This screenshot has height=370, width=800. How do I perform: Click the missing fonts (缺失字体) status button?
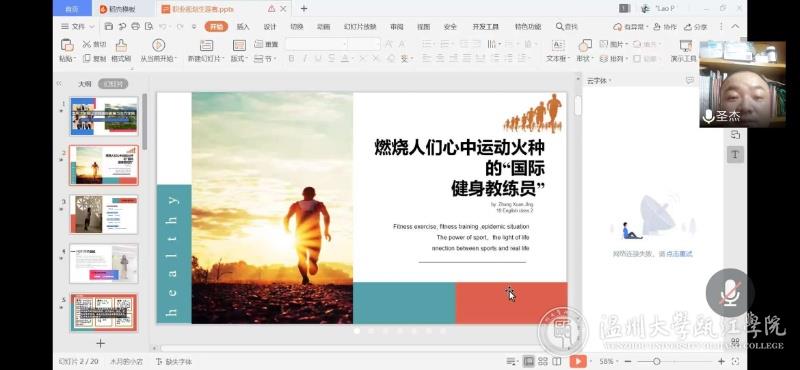click(174, 361)
